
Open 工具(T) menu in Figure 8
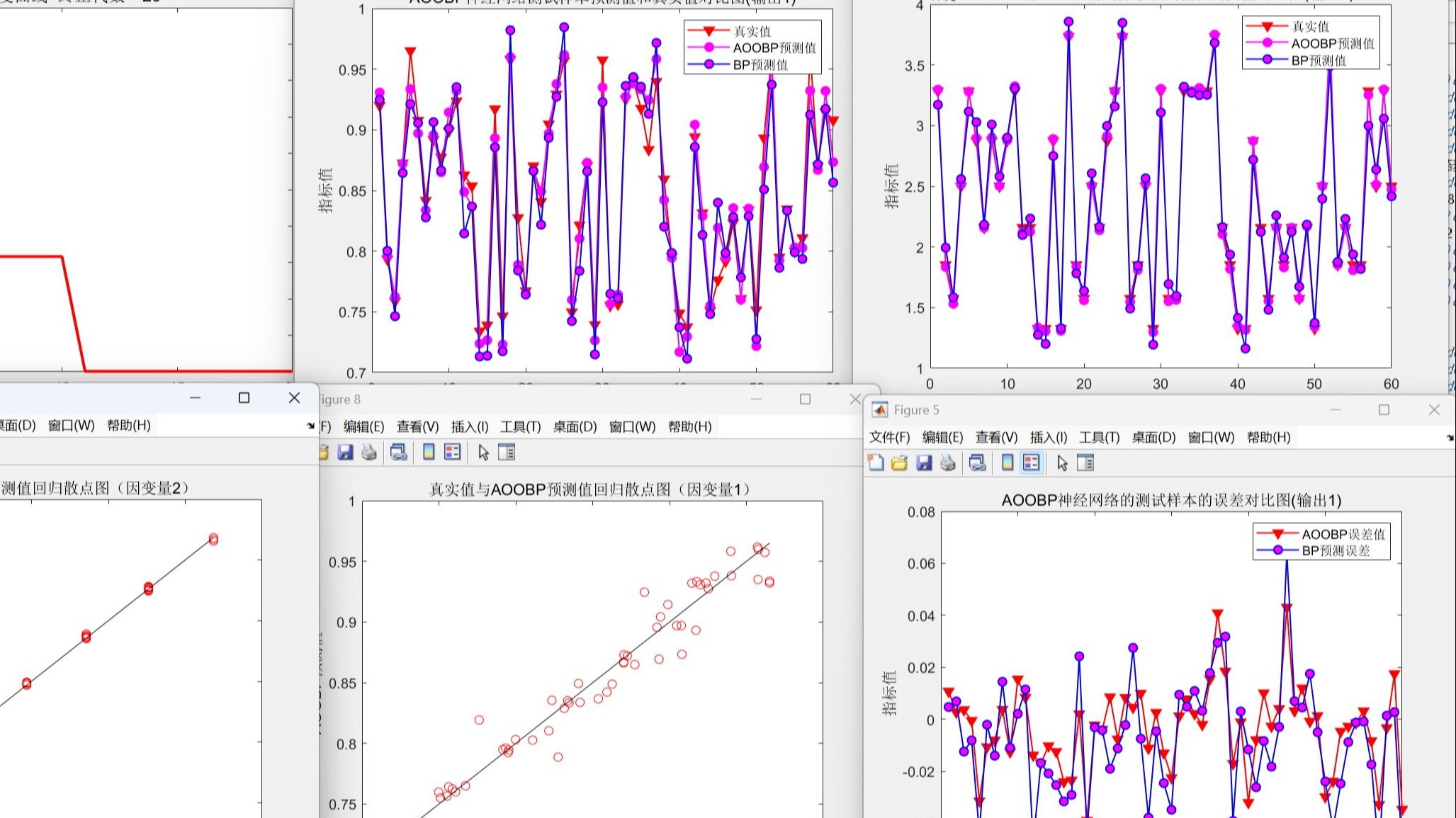pyautogui.click(x=520, y=427)
